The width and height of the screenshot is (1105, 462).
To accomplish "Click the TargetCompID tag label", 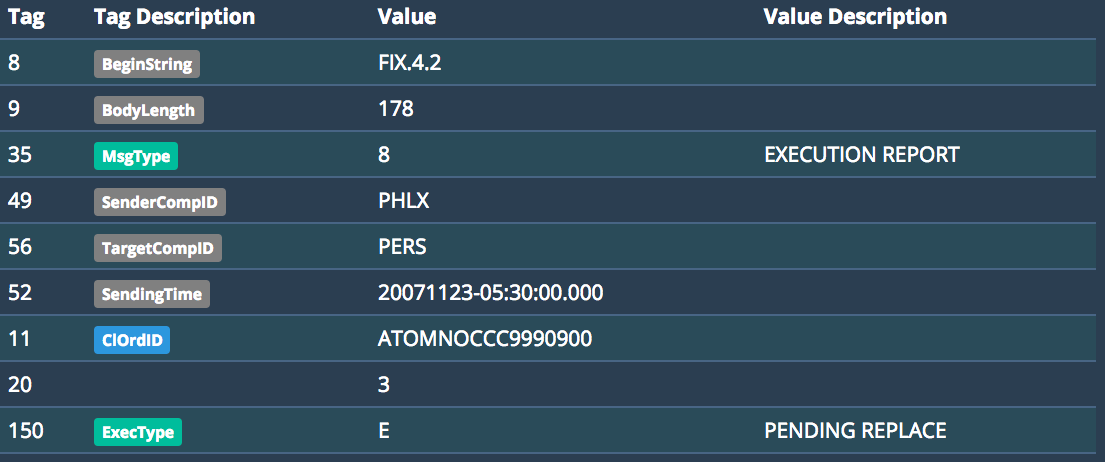I will pyautogui.click(x=158, y=248).
